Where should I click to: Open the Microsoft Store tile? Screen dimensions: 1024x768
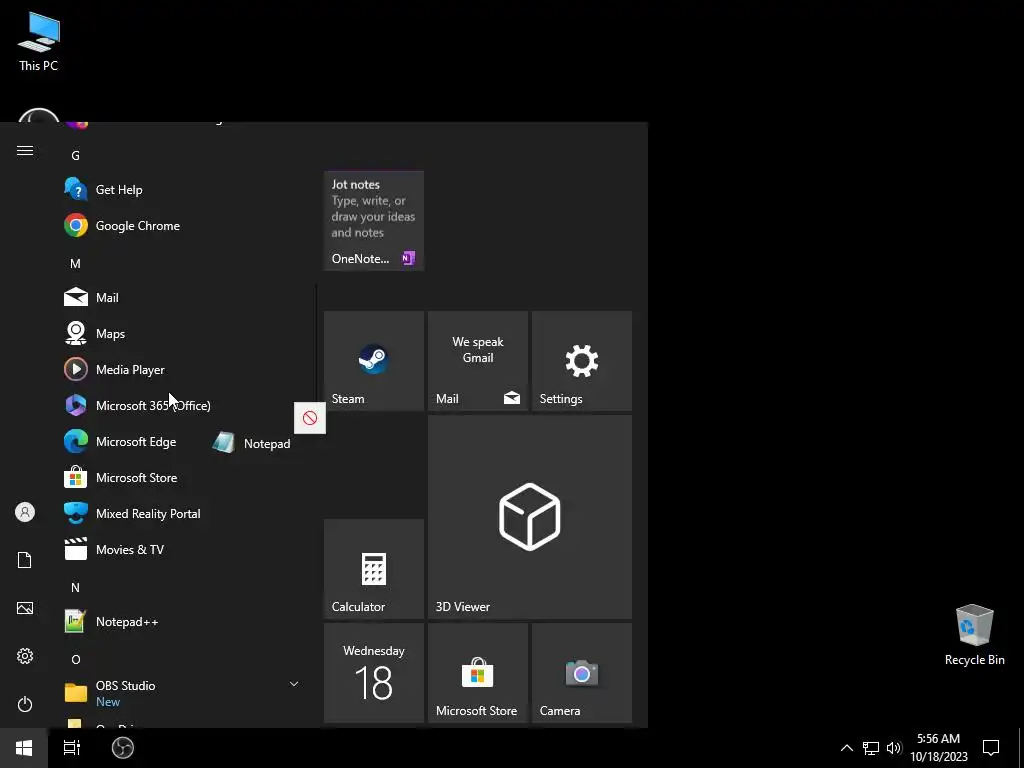pyautogui.click(x=477, y=673)
